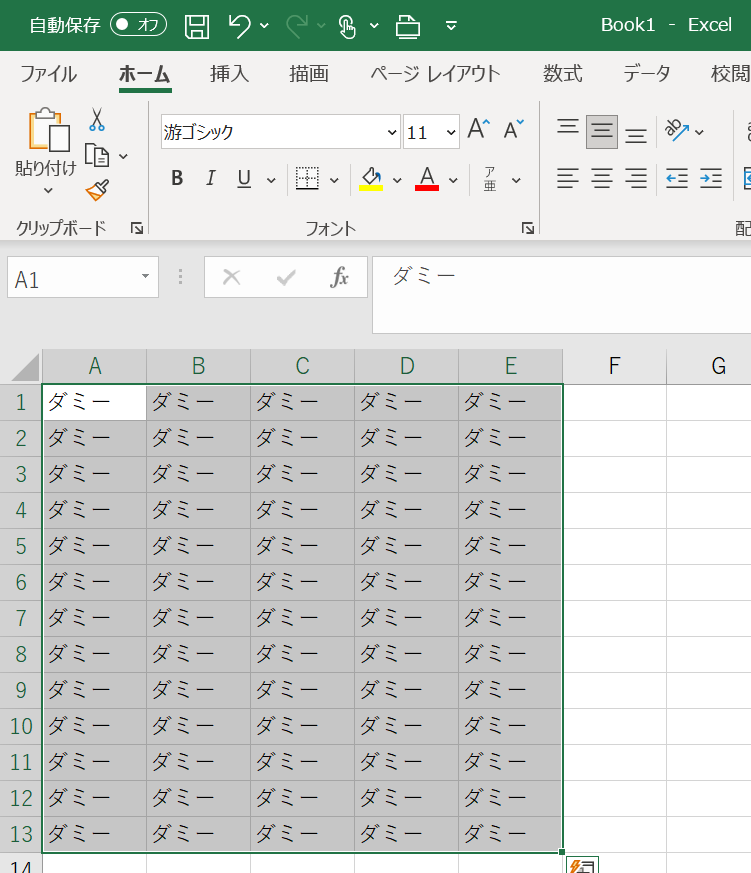751x873 pixels.
Task: Toggle the AutoSave switch
Action: pyautogui.click(x=138, y=25)
